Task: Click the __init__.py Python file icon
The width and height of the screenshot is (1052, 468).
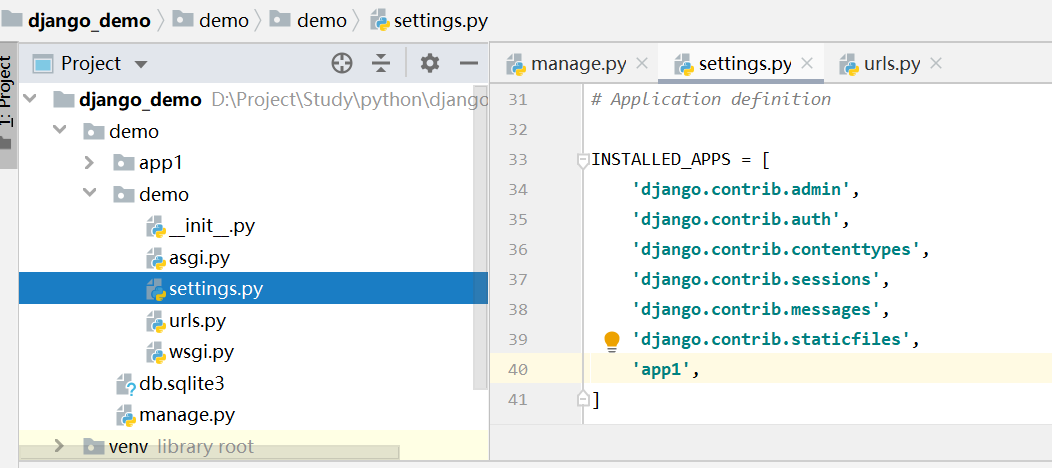Action: pos(156,227)
